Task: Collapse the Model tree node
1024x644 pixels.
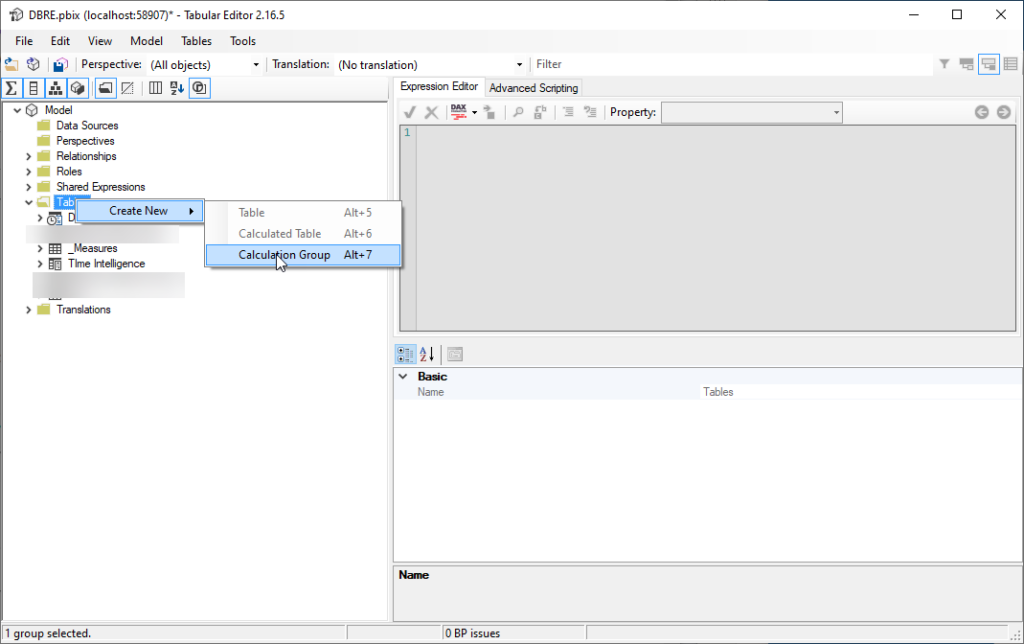Action: pyautogui.click(x=18, y=110)
